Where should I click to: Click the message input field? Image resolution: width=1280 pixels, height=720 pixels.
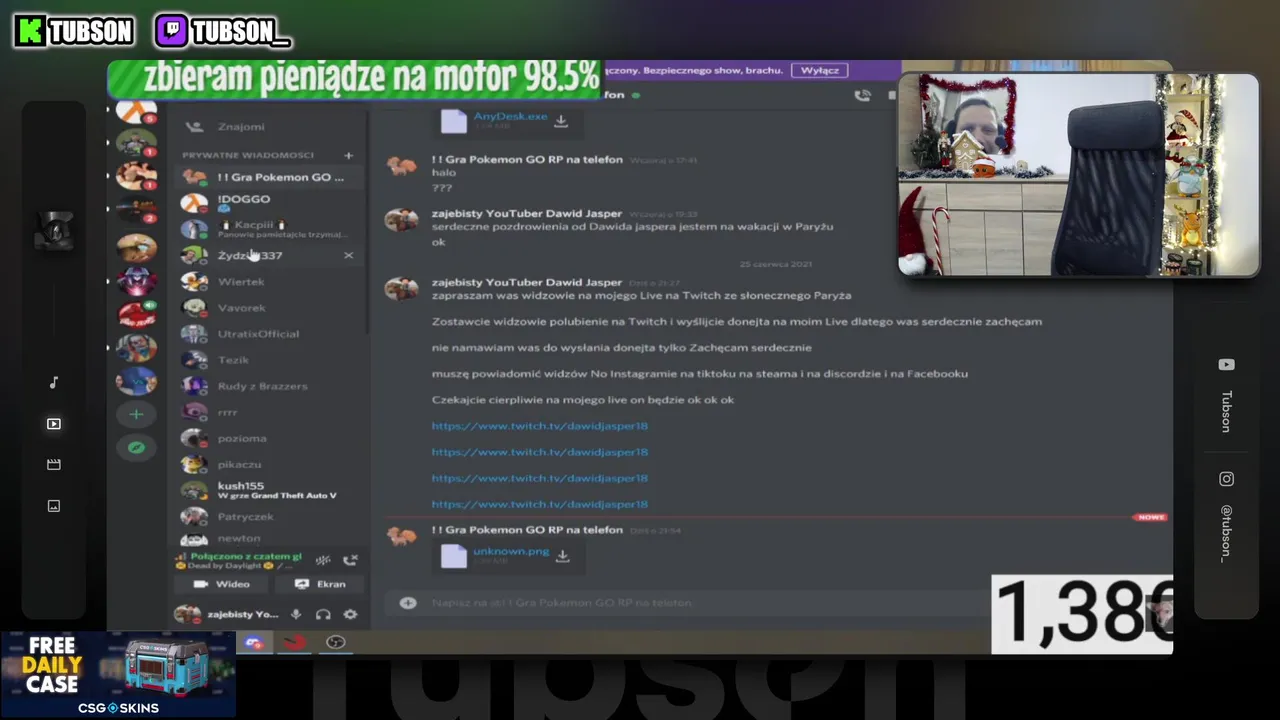(x=690, y=603)
